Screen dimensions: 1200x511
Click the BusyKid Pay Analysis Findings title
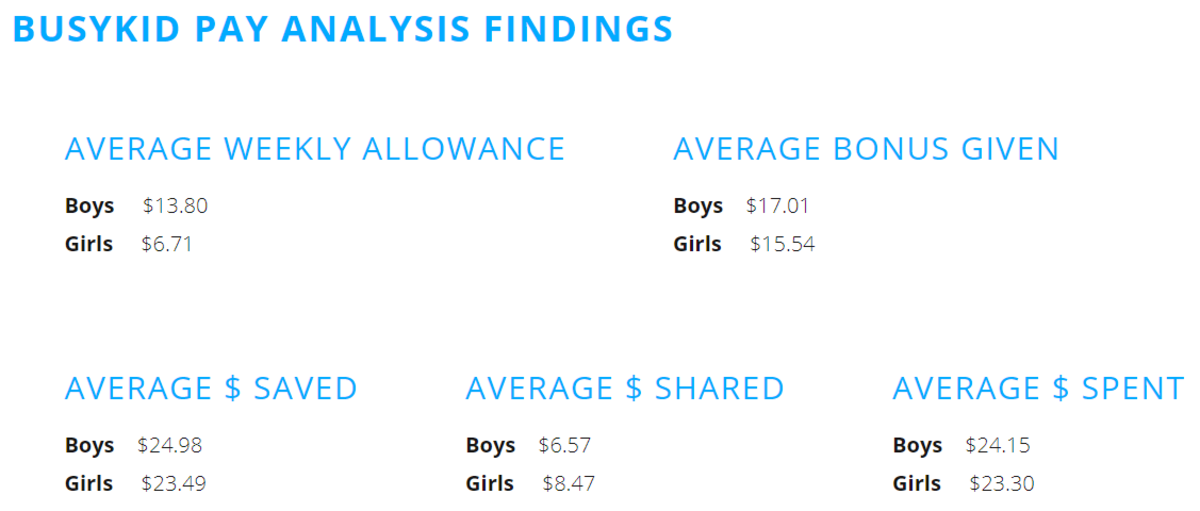coord(343,28)
